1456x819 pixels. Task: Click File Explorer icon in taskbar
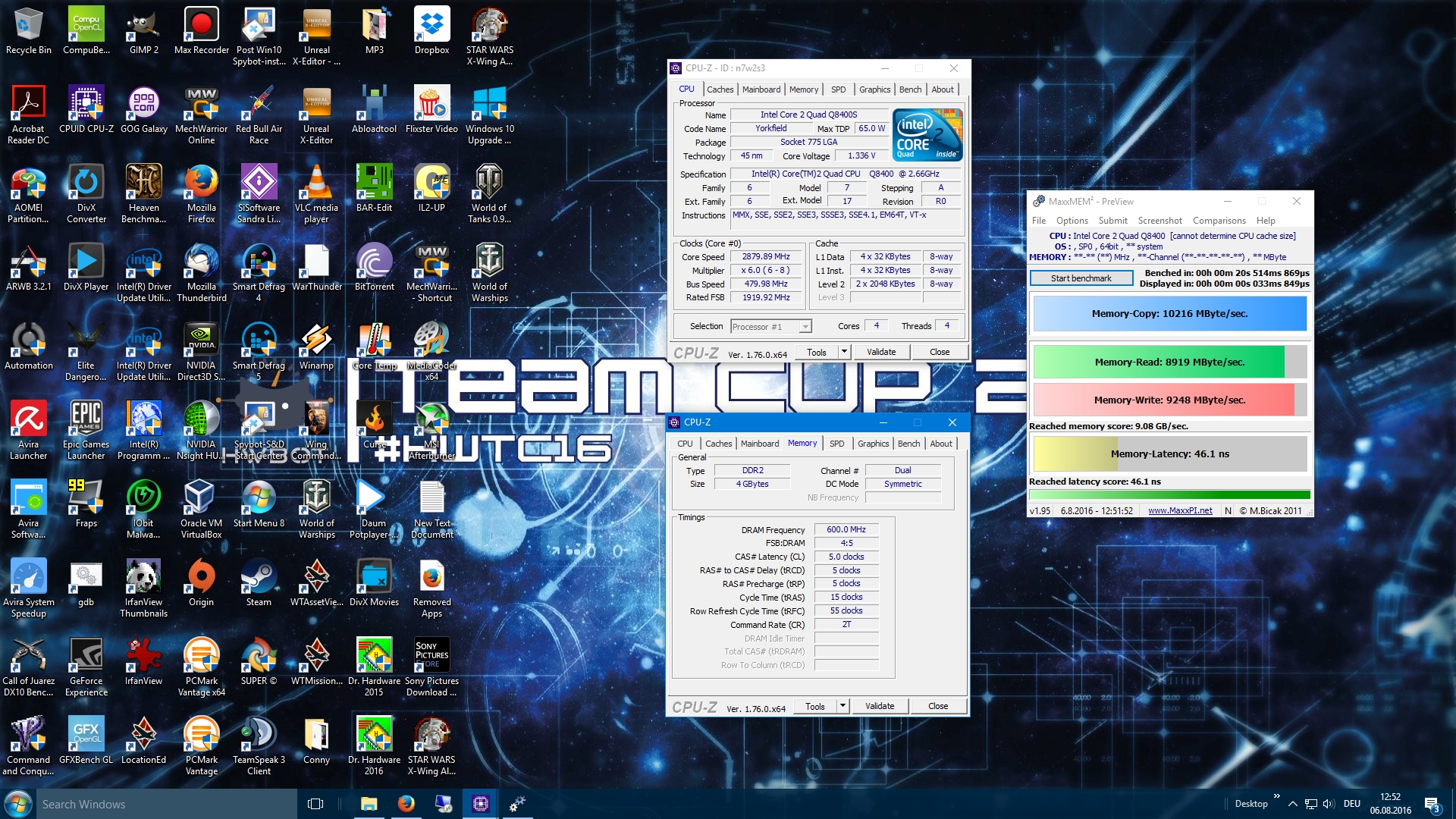pyautogui.click(x=369, y=804)
